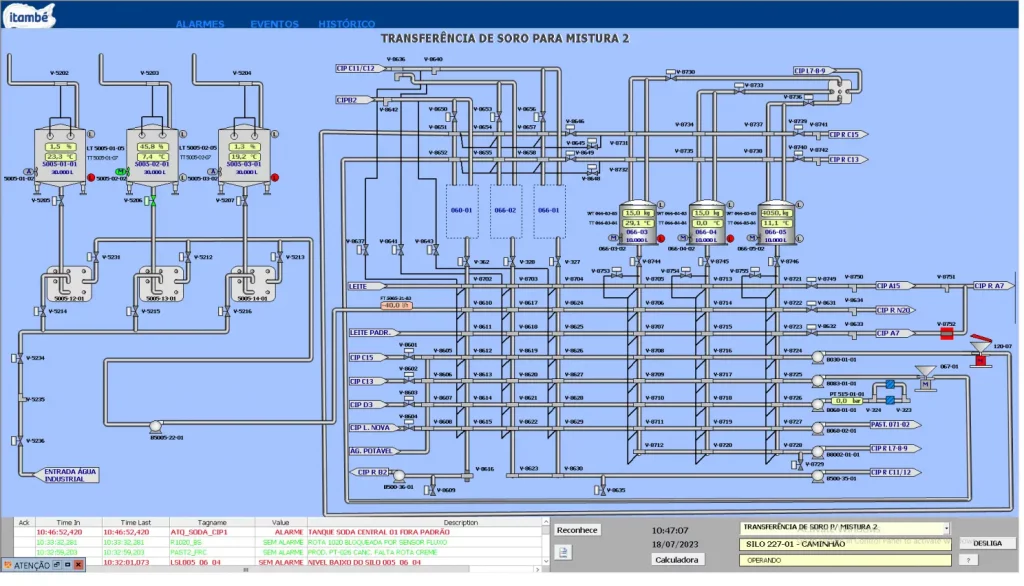Select the red hopper 120-07
This screenshot has width=1024, height=586.
(980, 352)
